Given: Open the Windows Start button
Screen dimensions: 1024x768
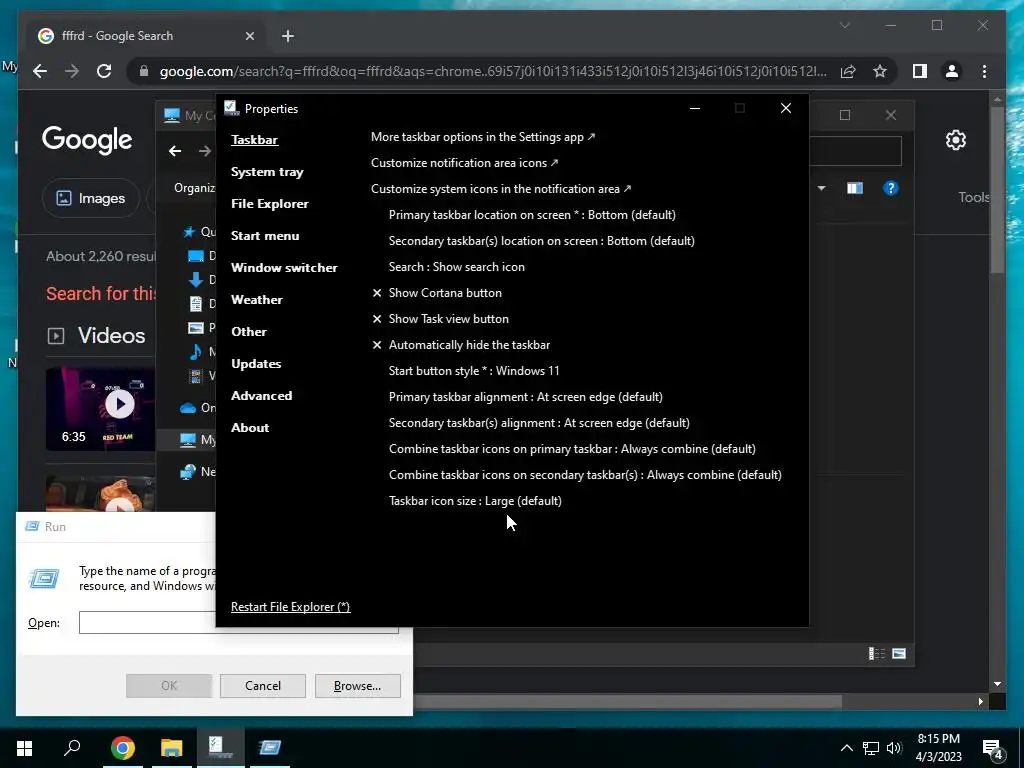Looking at the screenshot, I should (x=24, y=748).
